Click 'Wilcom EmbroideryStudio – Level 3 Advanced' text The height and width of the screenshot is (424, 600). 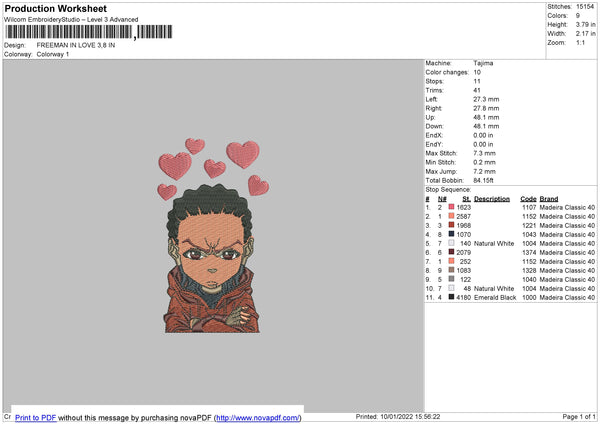[x=71, y=20]
